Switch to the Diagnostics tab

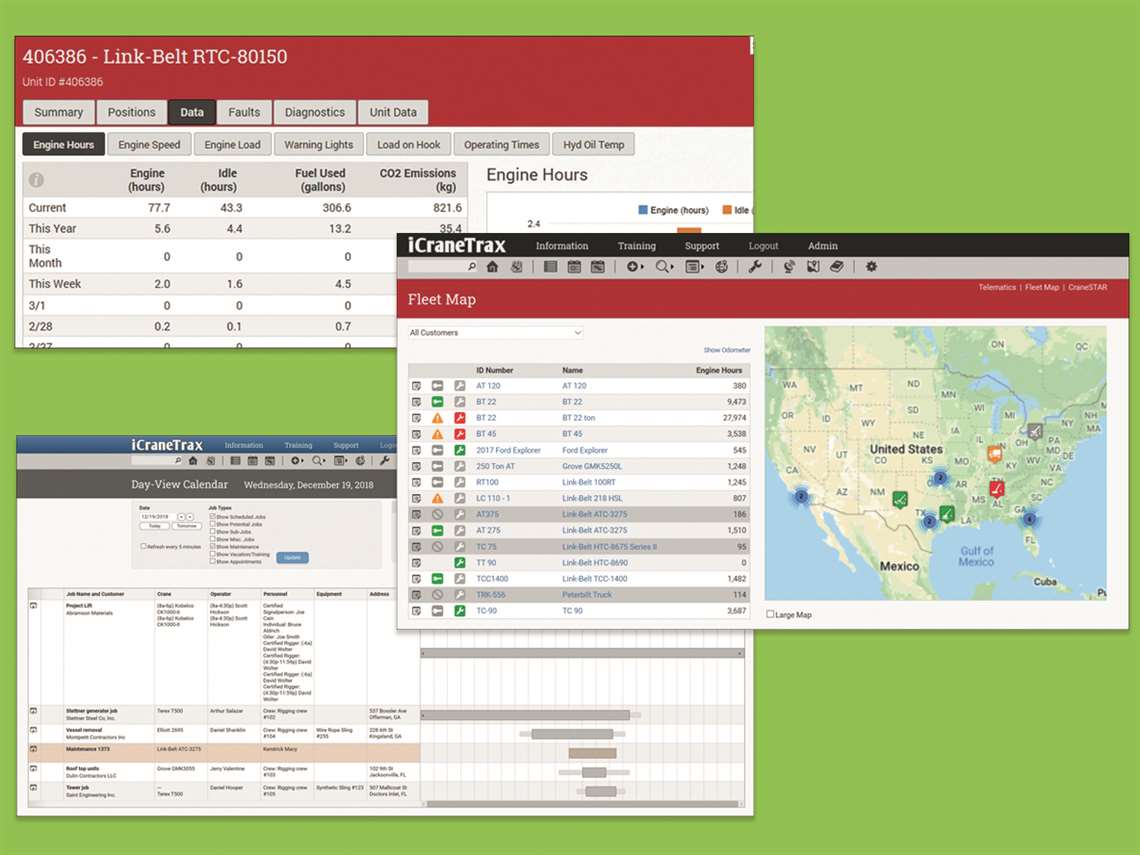point(314,112)
